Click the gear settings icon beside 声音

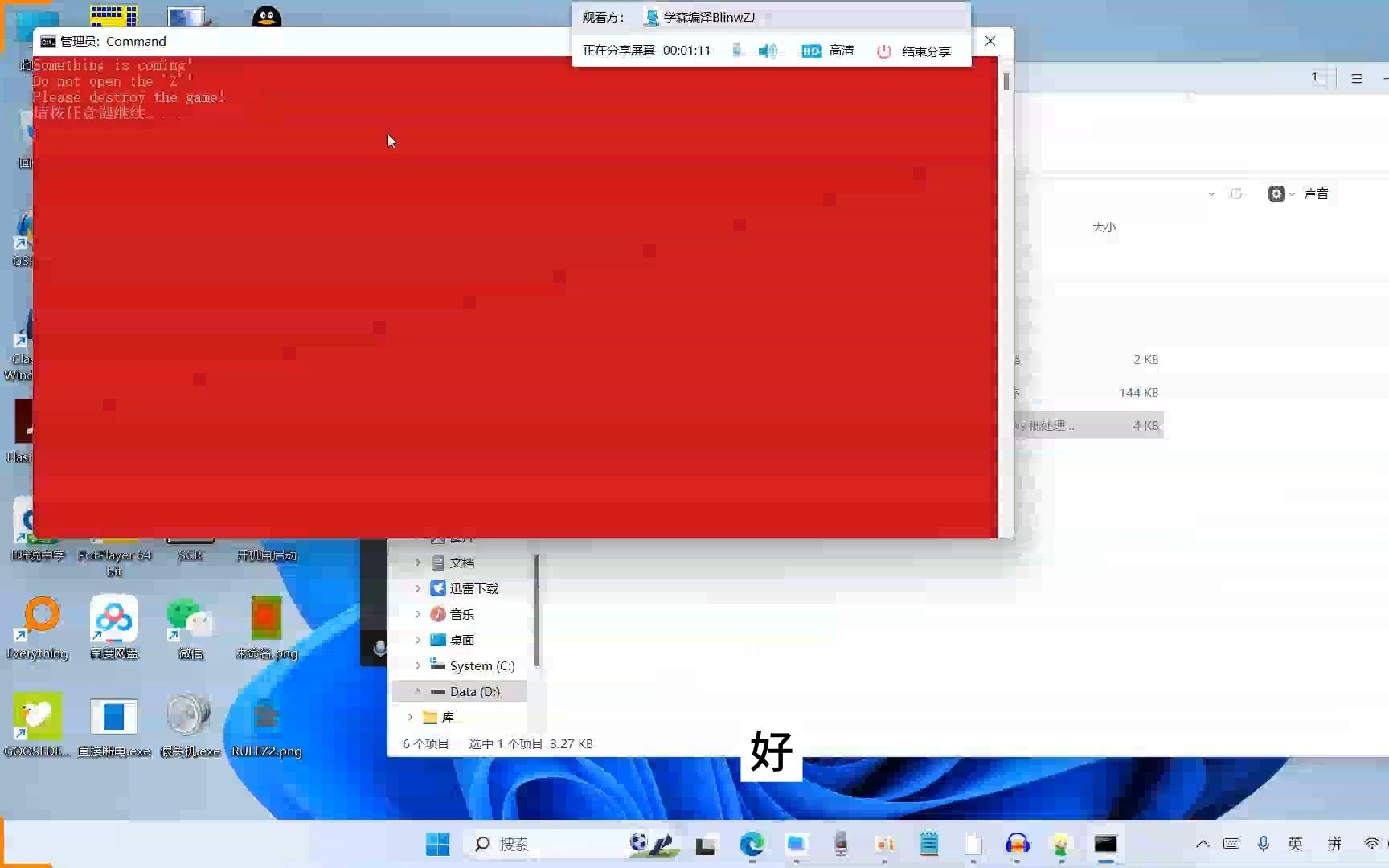(x=1276, y=194)
